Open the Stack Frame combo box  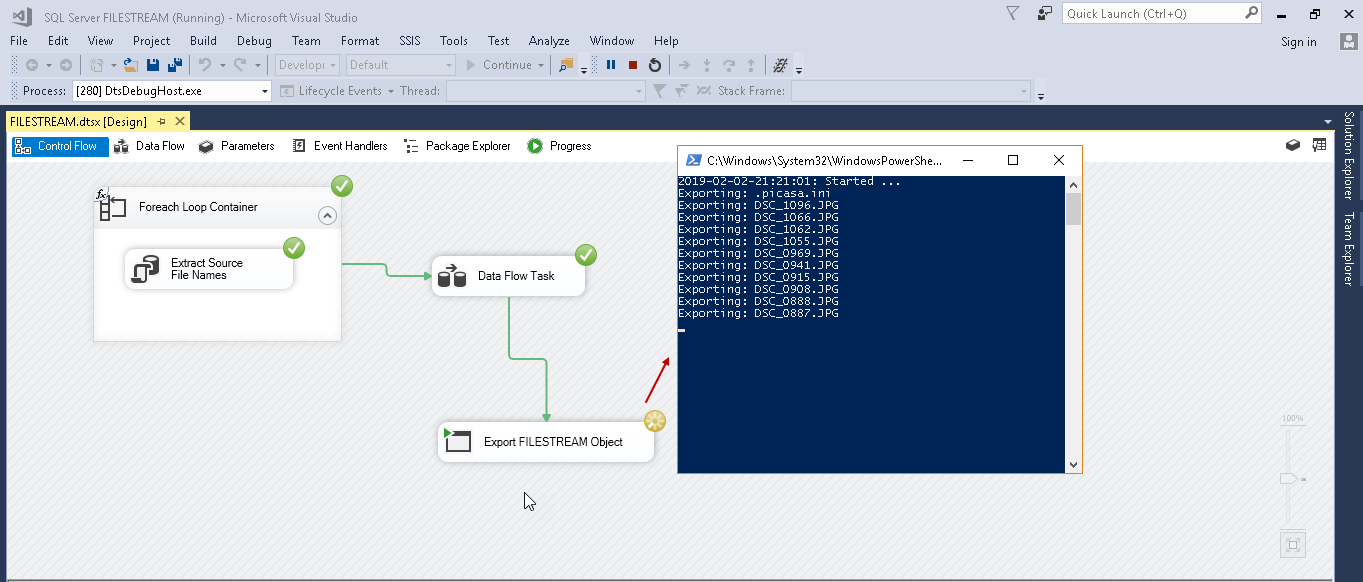(911, 91)
